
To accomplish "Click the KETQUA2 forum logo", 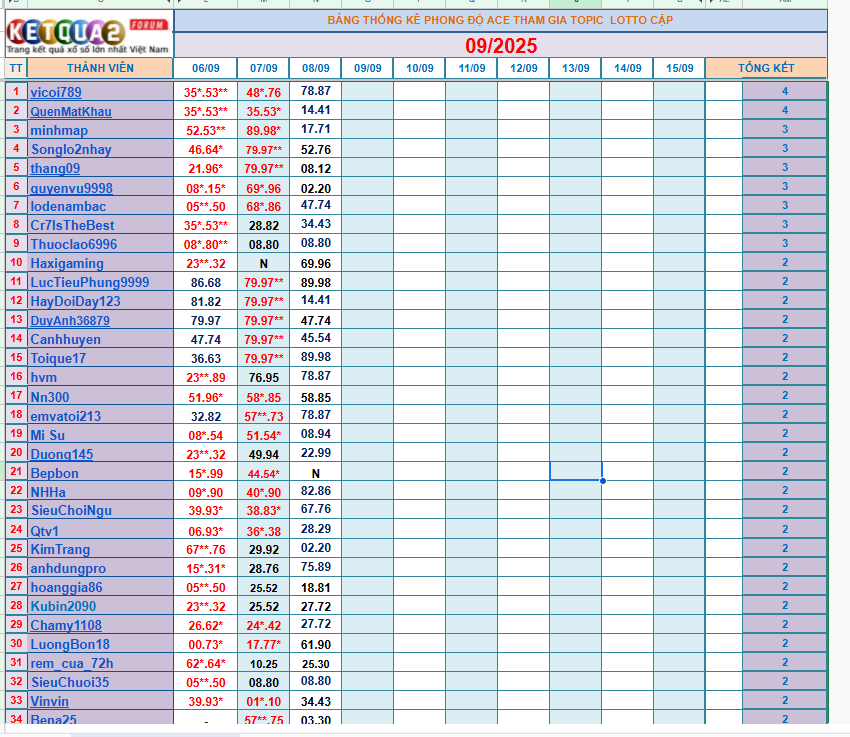I will pyautogui.click(x=87, y=32).
